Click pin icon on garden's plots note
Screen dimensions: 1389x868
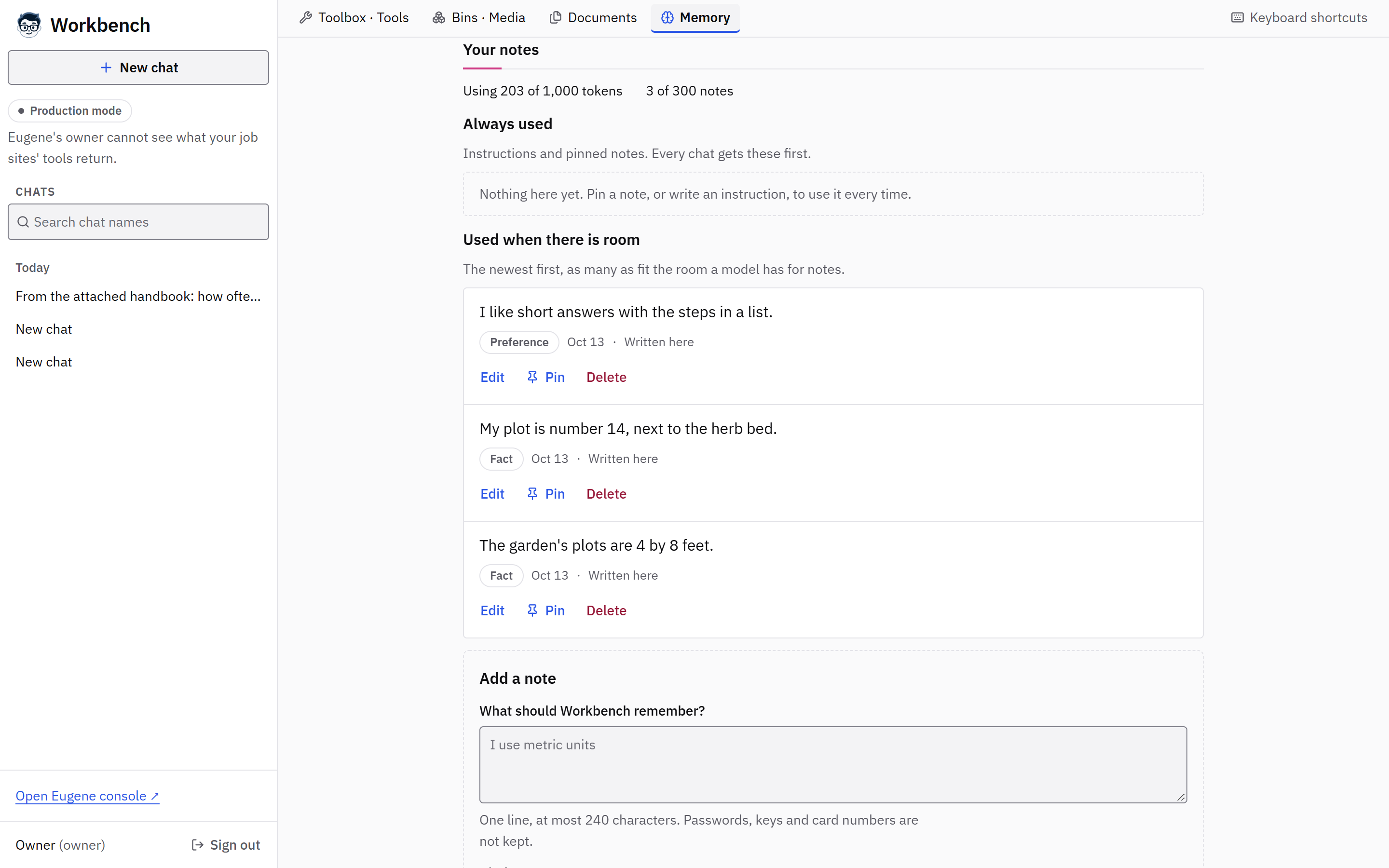coord(532,610)
